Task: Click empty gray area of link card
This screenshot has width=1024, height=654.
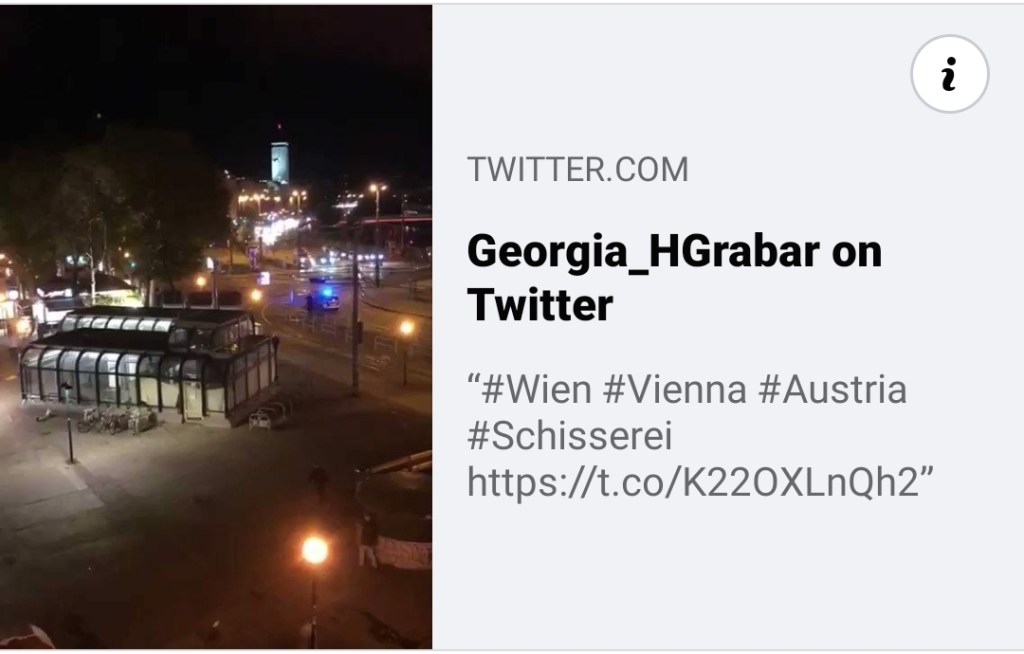Action: (725, 581)
